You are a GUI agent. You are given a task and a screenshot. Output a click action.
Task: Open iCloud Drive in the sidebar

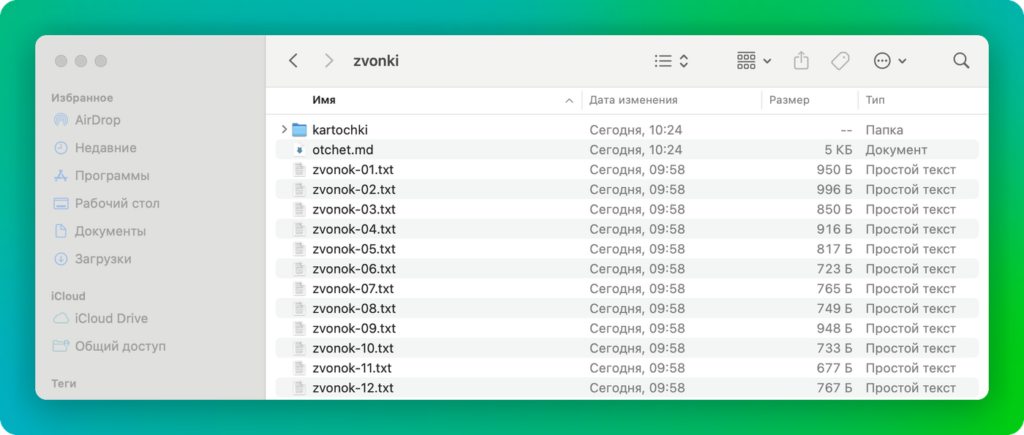[x=100, y=318]
